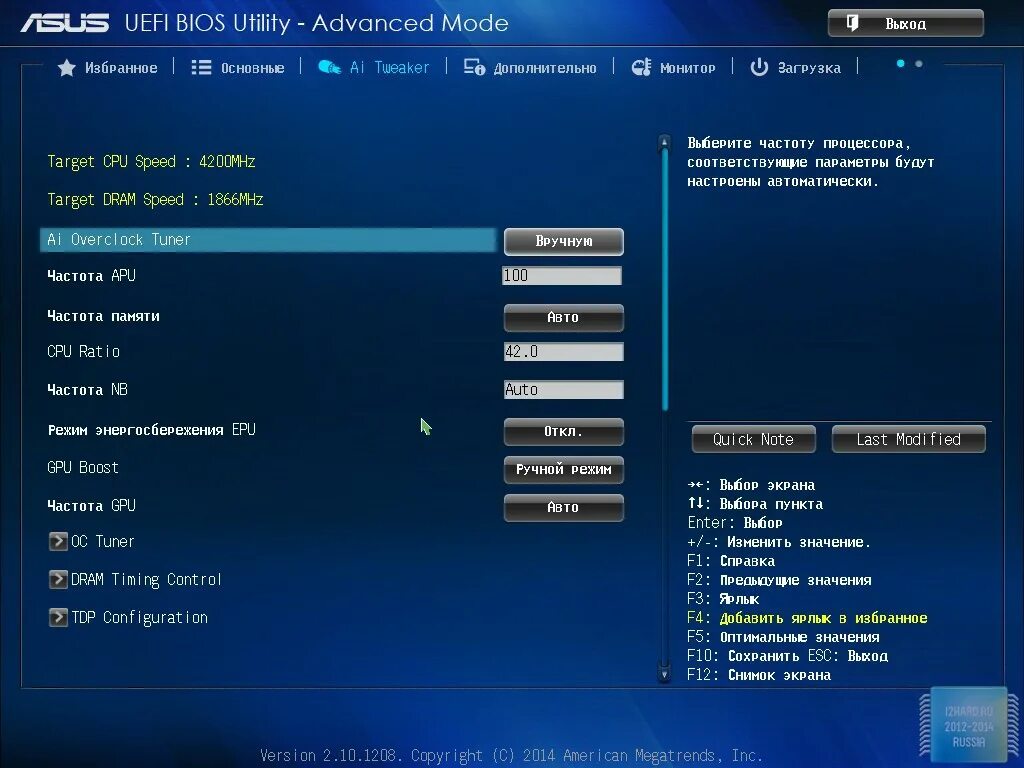Screen dimensions: 1024x768
Task: Select the Частота памяти label
Action: click(103, 316)
